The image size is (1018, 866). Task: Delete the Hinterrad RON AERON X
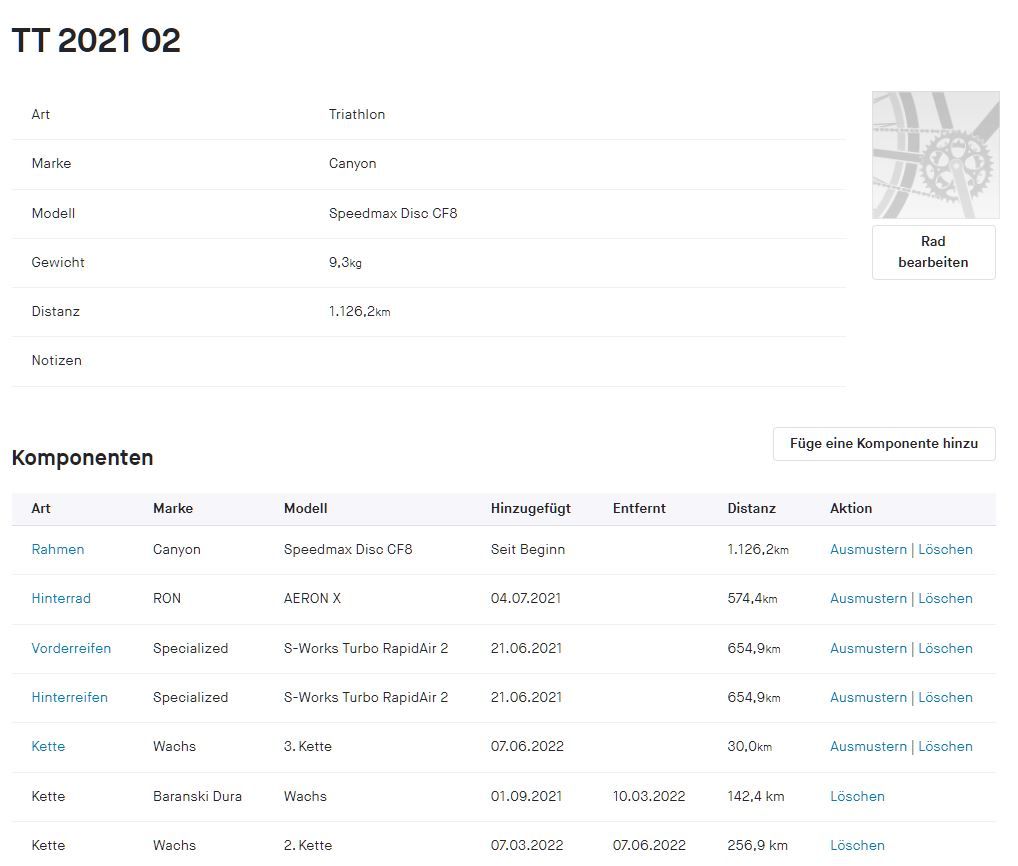[945, 598]
